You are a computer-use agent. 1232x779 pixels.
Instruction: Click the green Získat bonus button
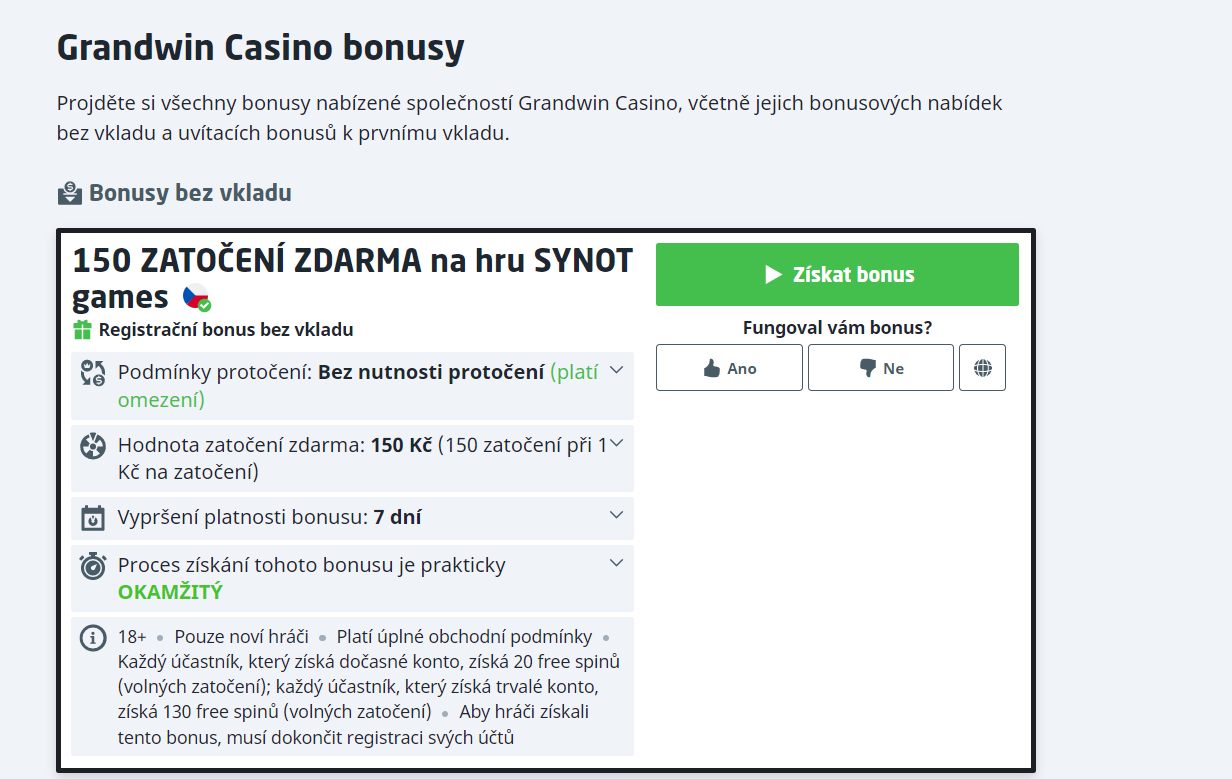click(x=837, y=274)
